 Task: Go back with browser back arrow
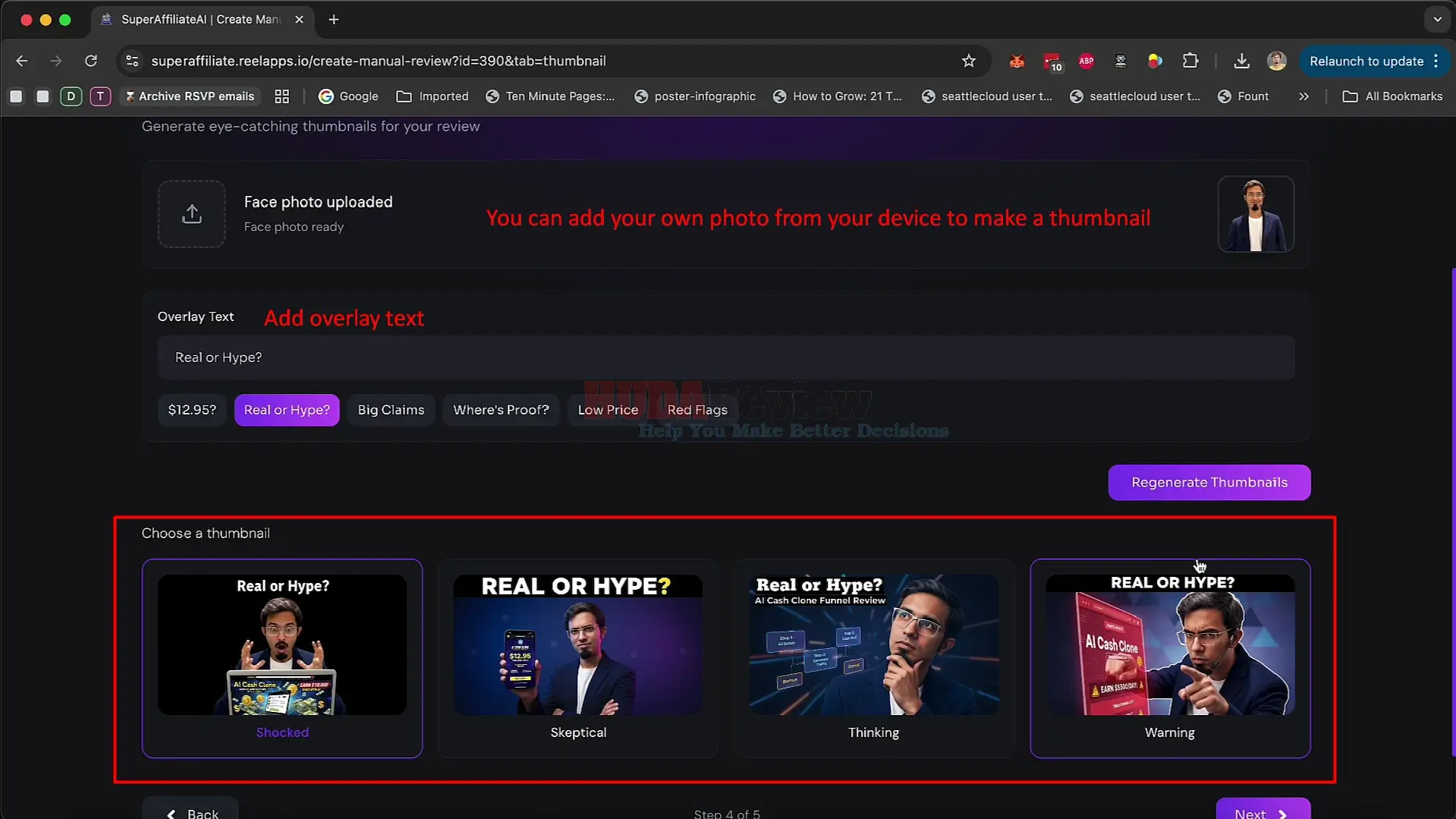click(22, 61)
